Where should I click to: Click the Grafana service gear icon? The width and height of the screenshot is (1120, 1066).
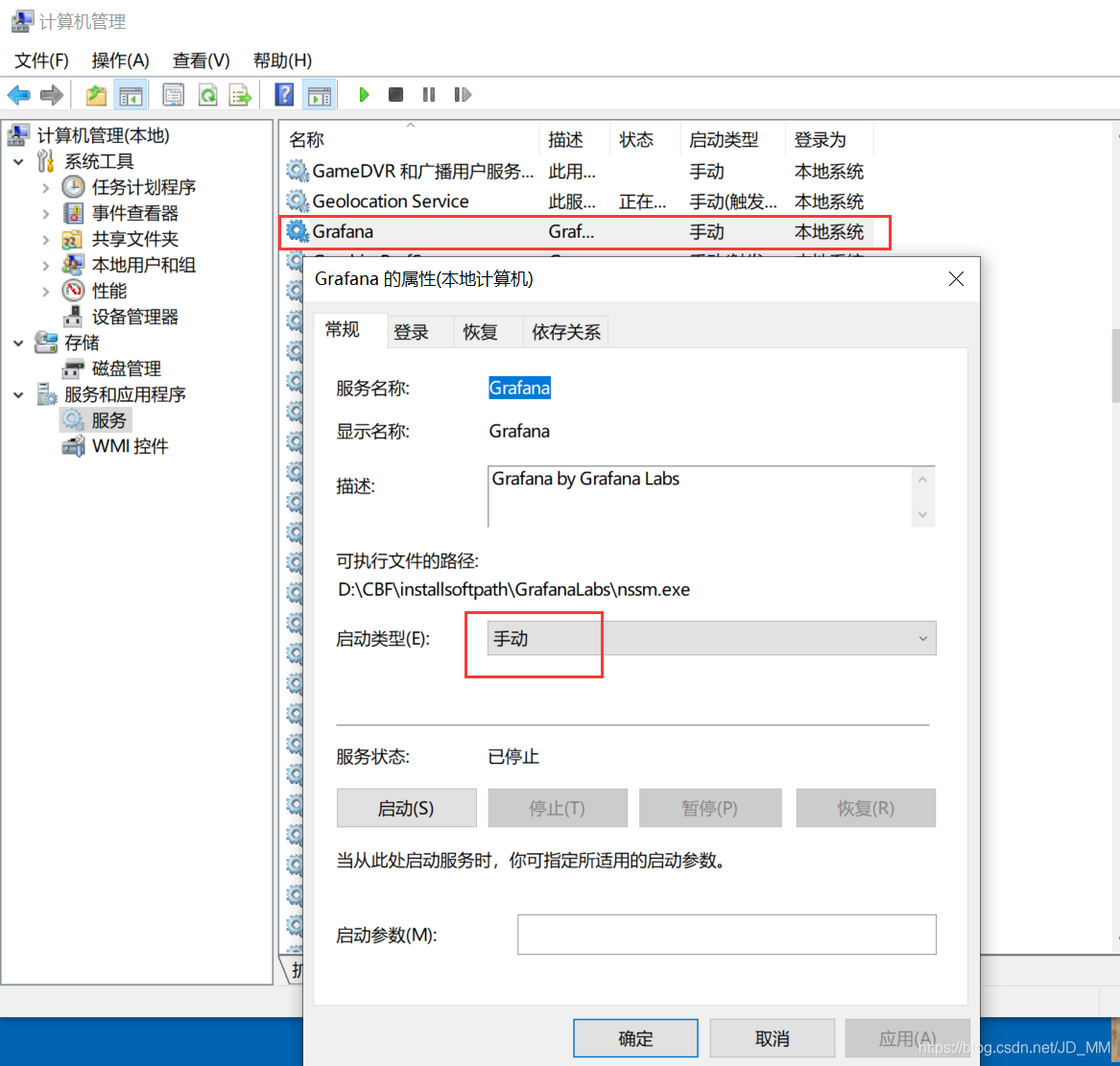click(x=298, y=230)
